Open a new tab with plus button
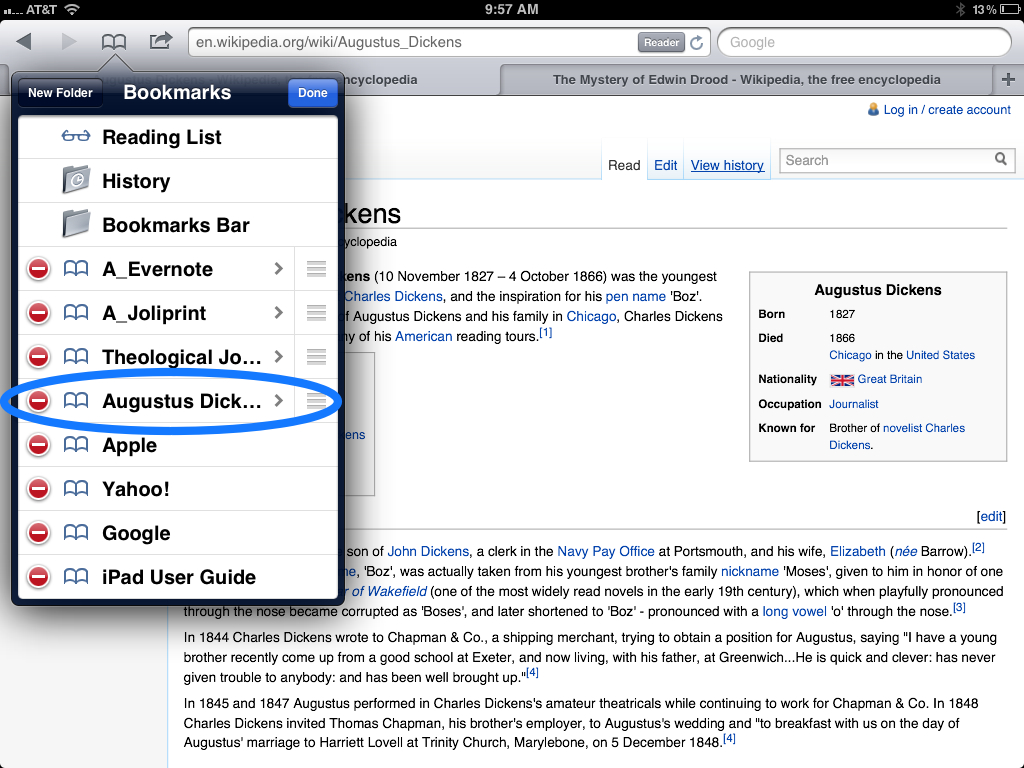Screen dimensions: 1024x768 [1008, 80]
